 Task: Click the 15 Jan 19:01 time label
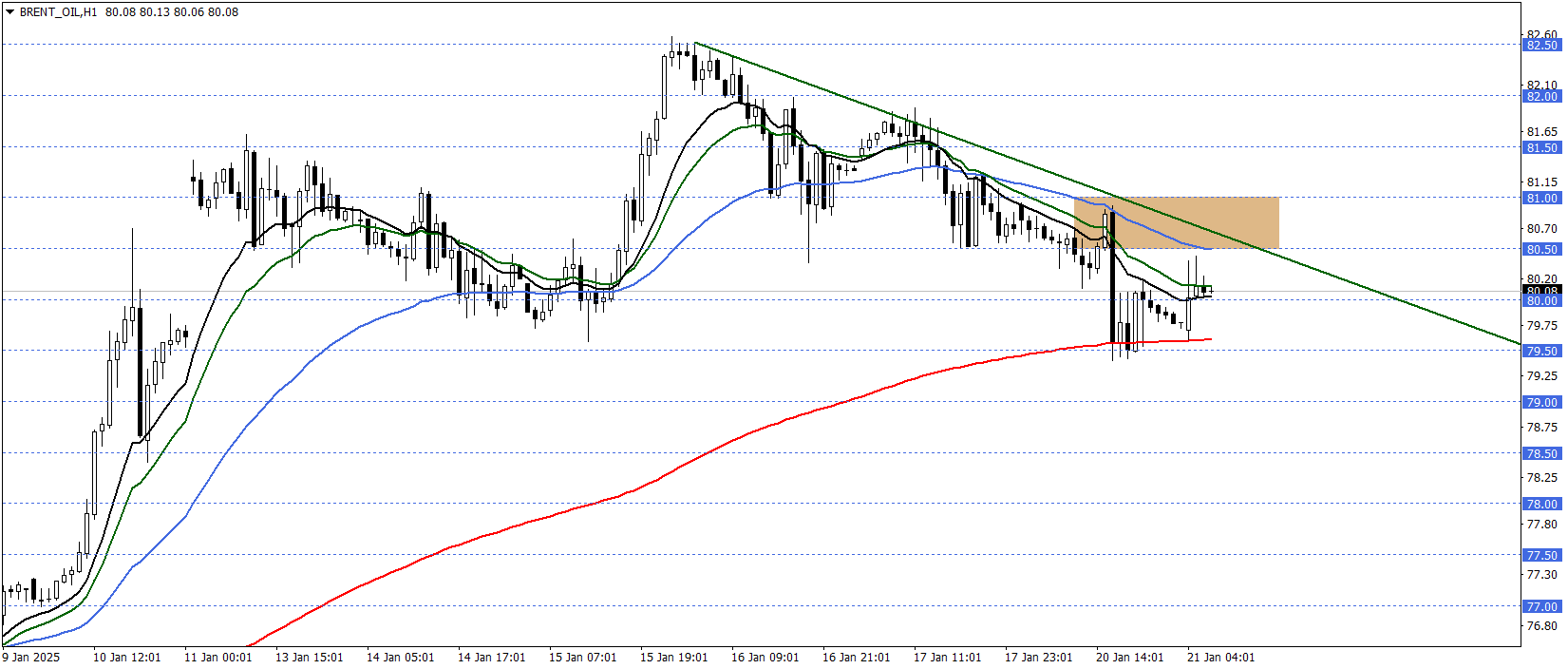coord(673,657)
